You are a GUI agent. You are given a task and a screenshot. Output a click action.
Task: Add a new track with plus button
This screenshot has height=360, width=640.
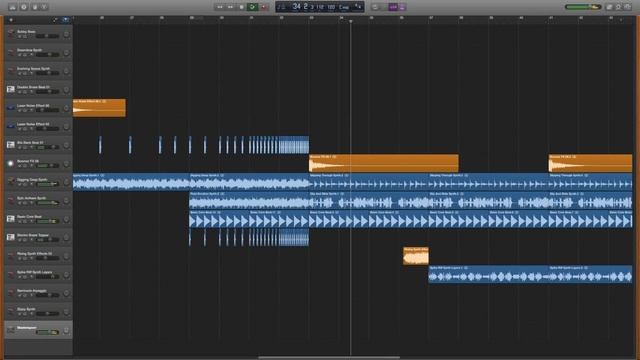point(11,20)
